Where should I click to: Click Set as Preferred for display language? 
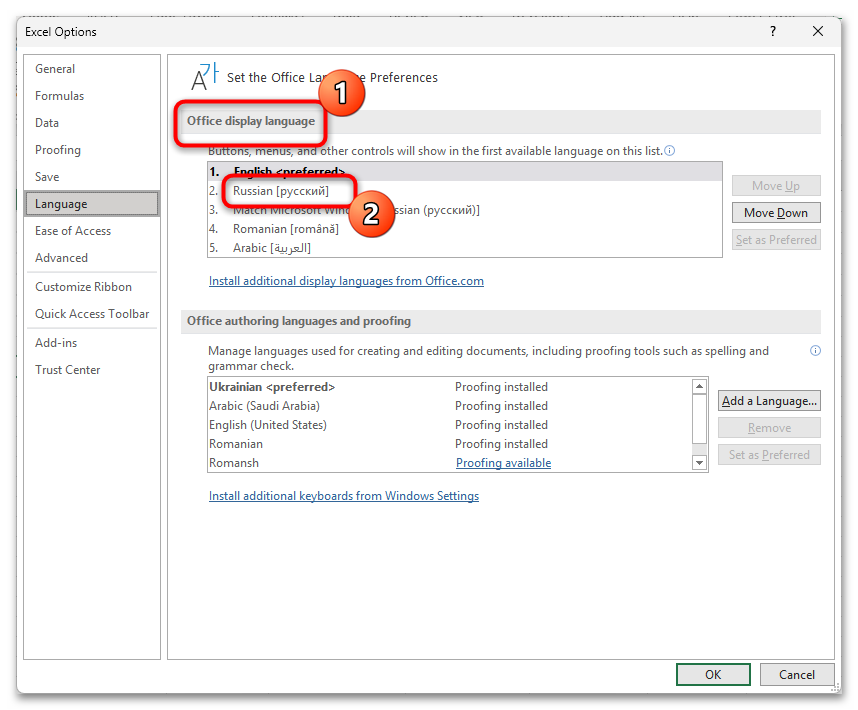point(775,240)
